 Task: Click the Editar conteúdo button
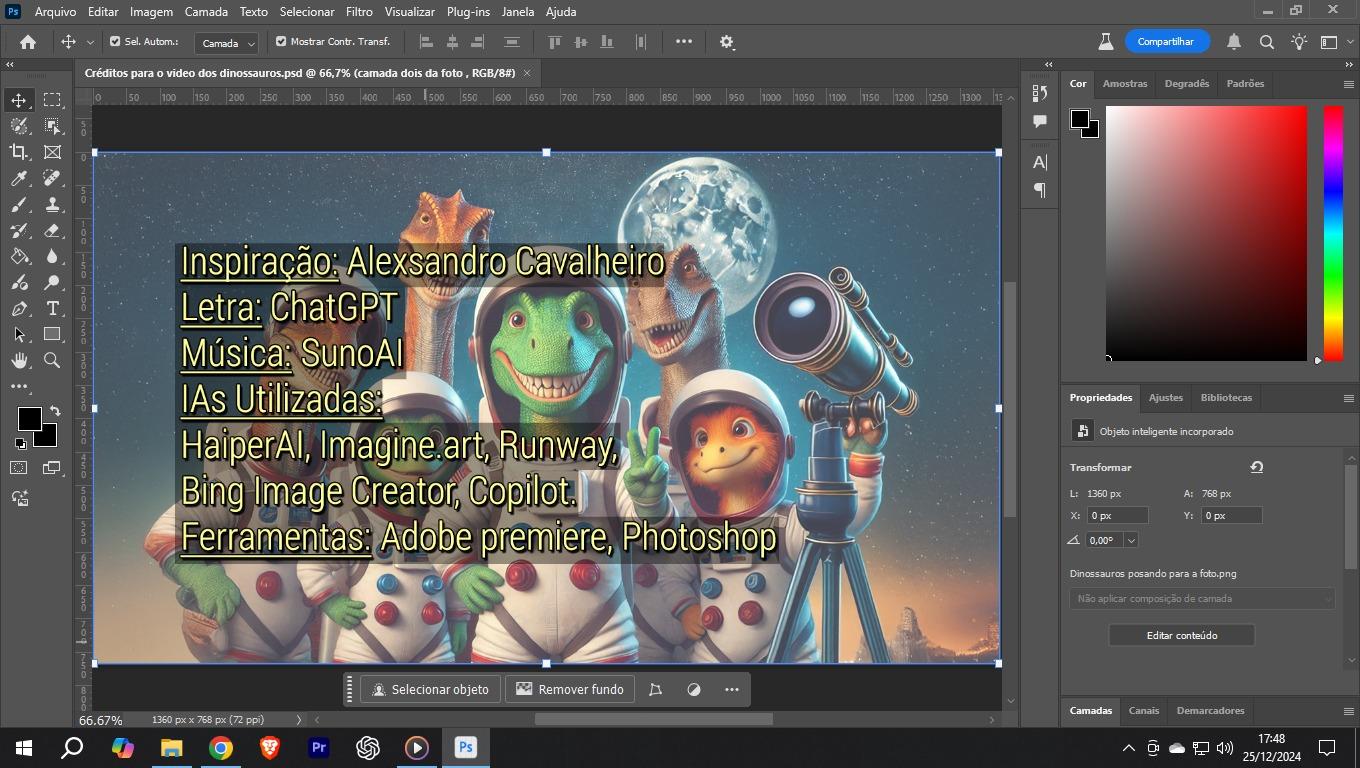coord(1181,635)
